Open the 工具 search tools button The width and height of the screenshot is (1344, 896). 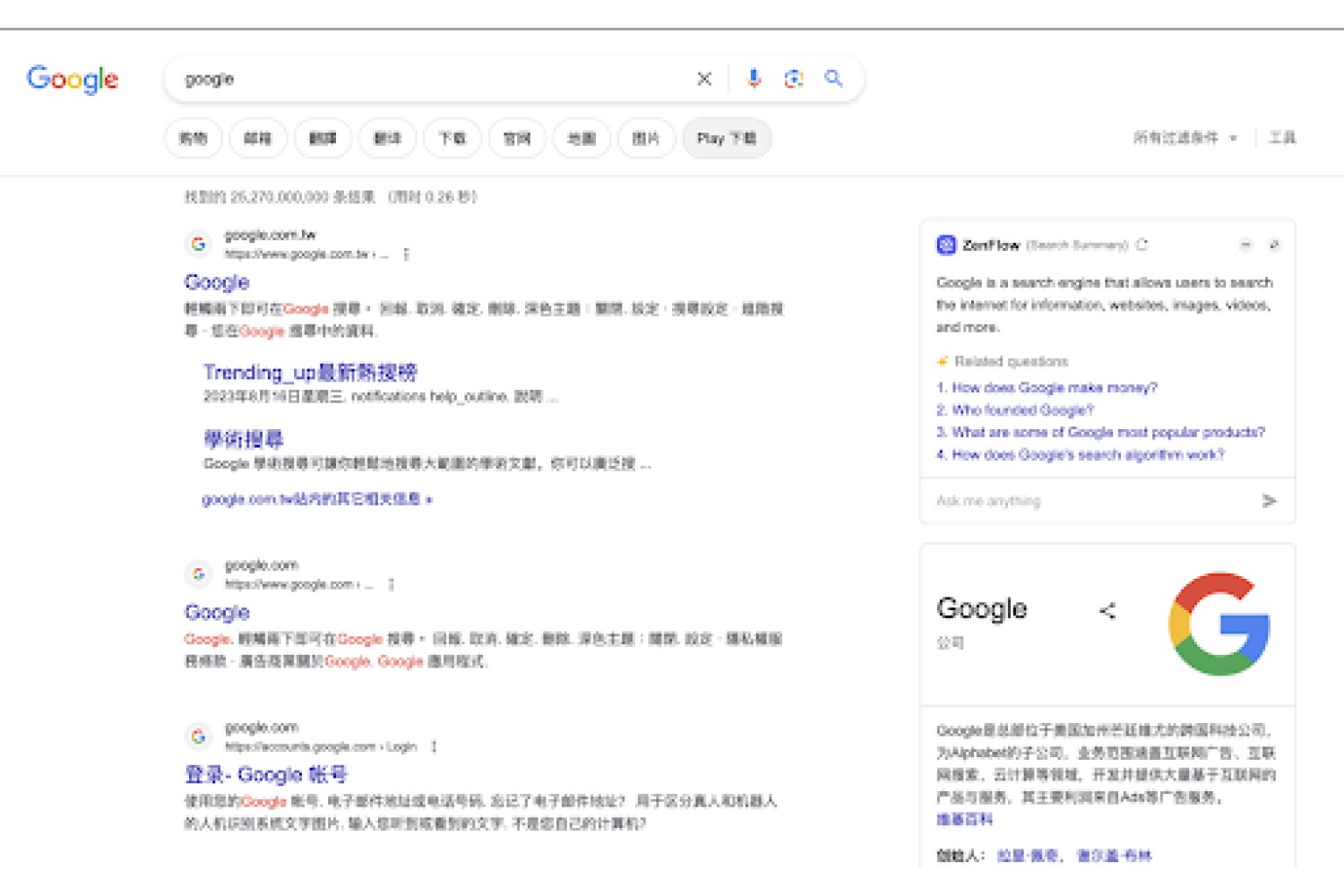click(1282, 138)
